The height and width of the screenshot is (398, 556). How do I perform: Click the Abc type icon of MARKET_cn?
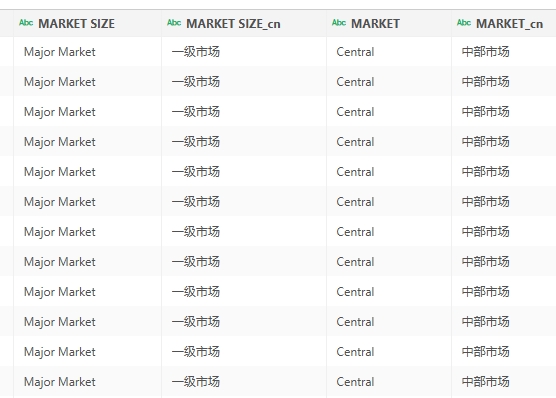(x=464, y=23)
